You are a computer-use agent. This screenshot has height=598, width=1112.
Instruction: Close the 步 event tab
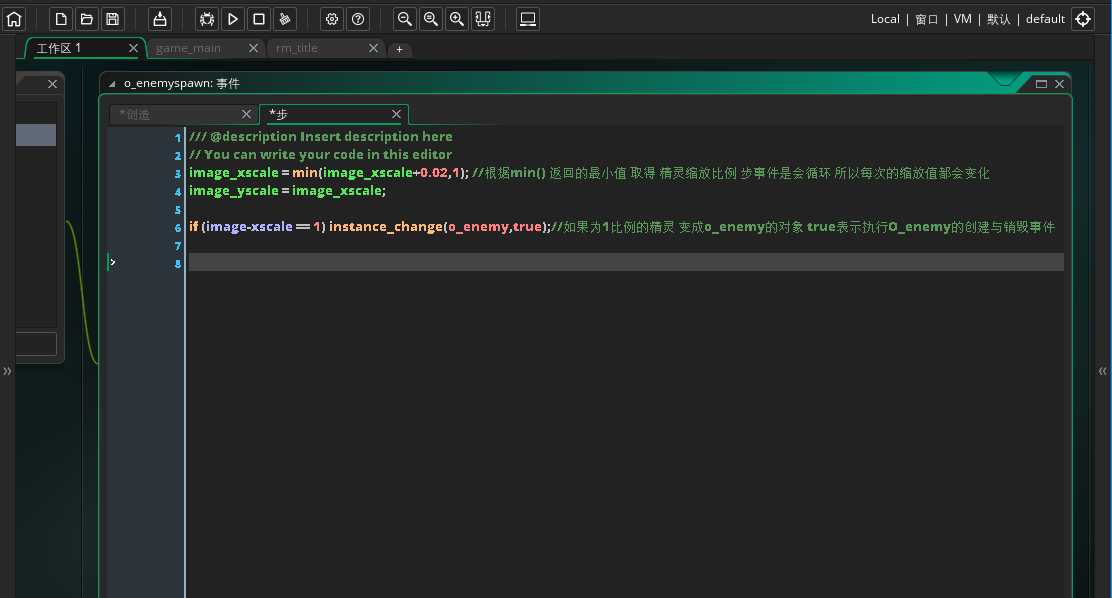tap(396, 114)
